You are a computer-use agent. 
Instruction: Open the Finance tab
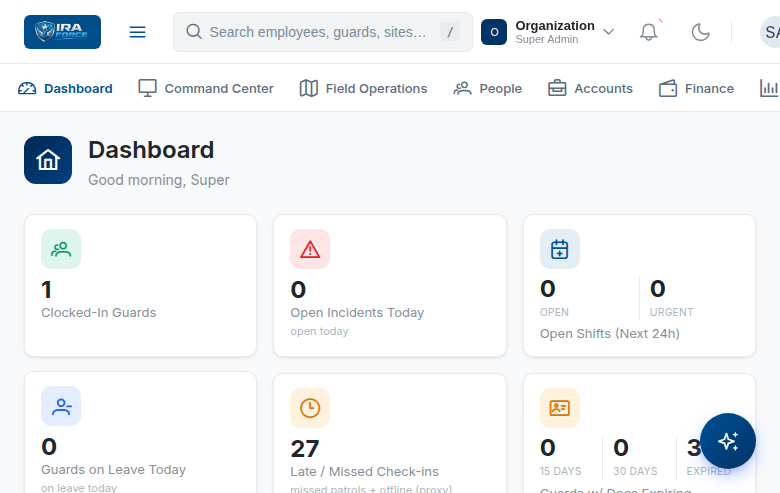click(696, 88)
